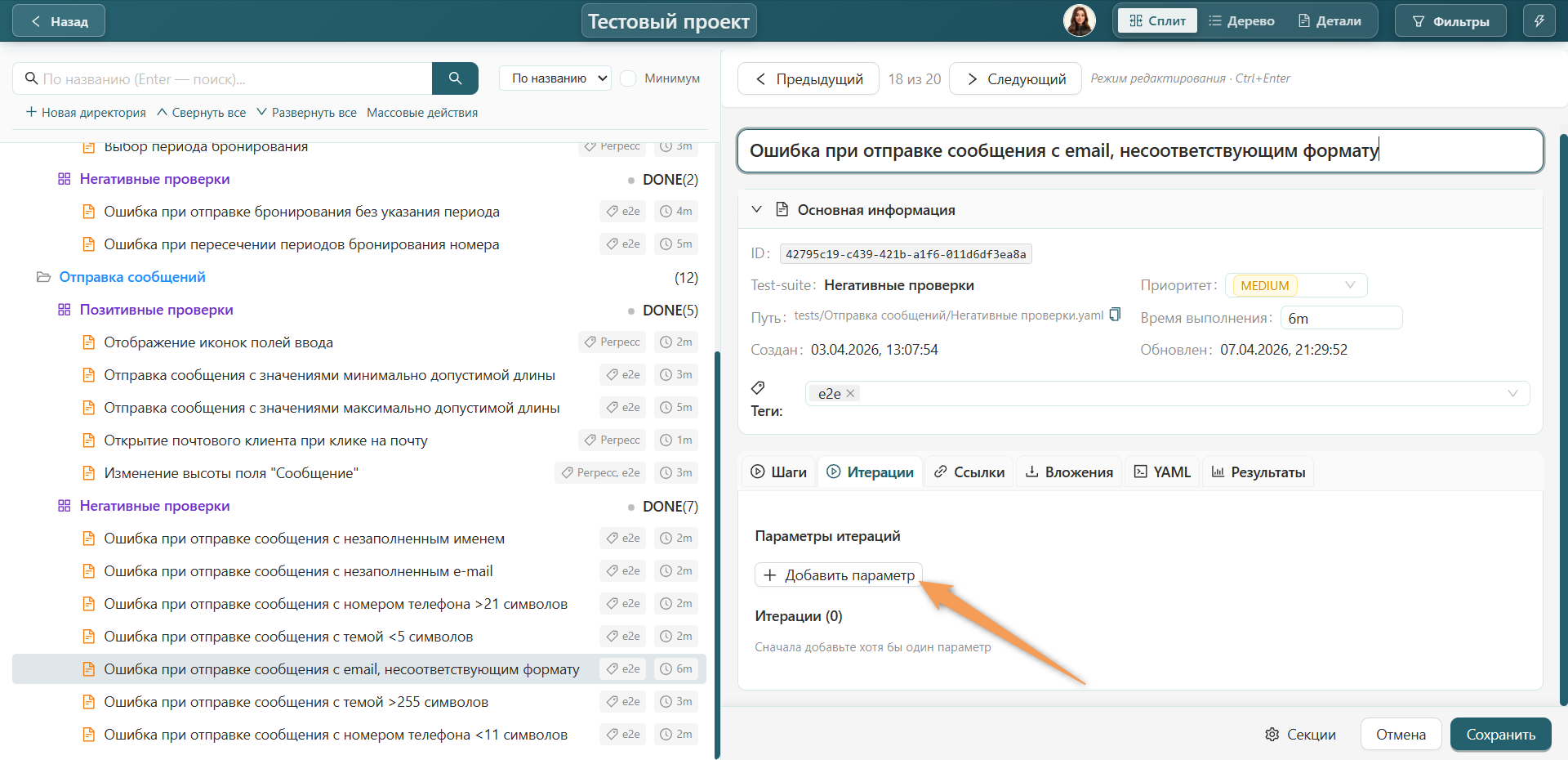Collapse the Основная информация section
This screenshot has width=1568, height=760.
tap(756, 209)
